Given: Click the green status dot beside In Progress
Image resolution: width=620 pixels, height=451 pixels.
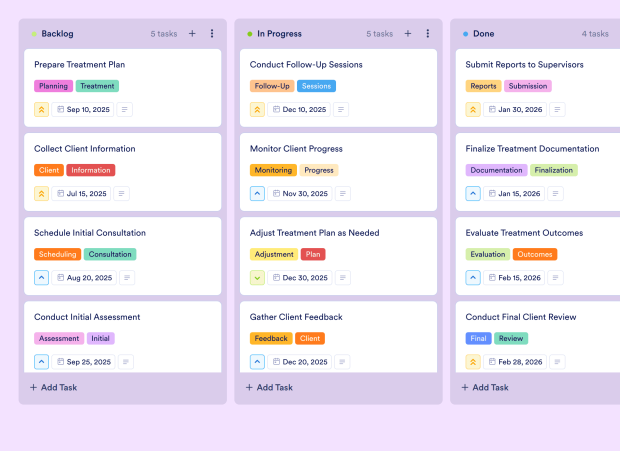Looking at the screenshot, I should [x=249, y=34].
